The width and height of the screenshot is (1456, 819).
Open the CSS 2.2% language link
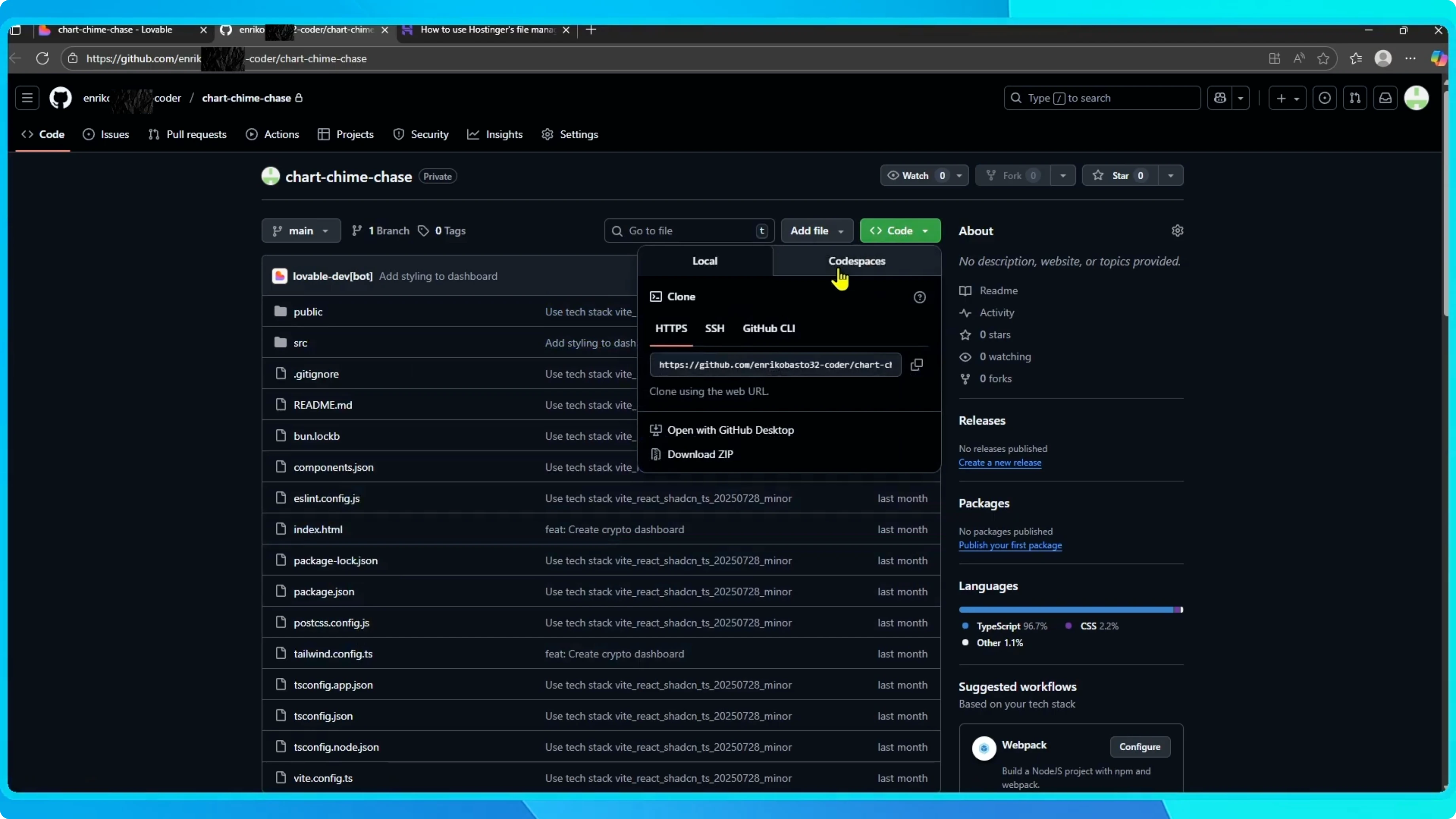coord(1092,626)
